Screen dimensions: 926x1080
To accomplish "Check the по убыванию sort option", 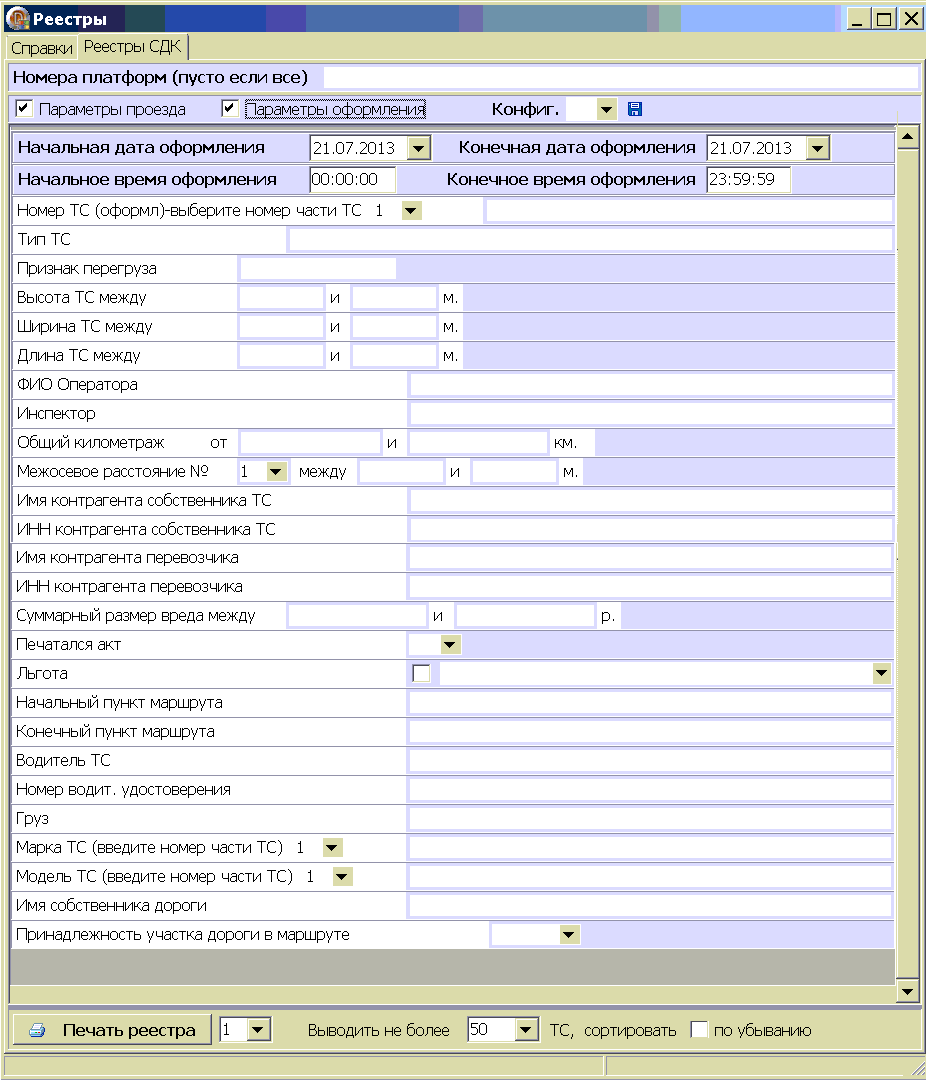I will (700, 1030).
